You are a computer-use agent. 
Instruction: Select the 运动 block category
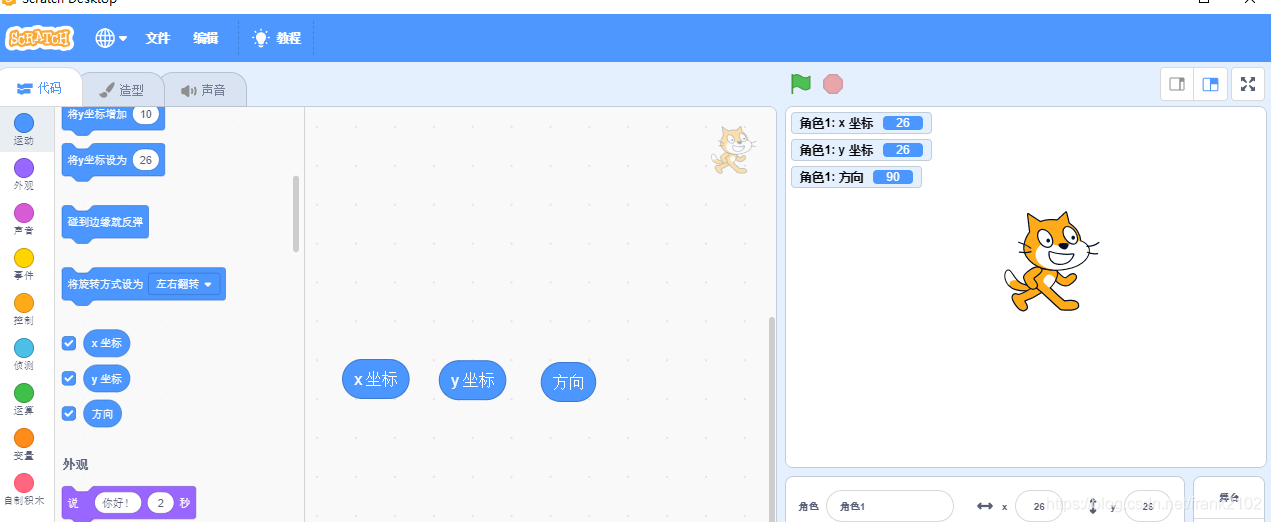point(24,129)
